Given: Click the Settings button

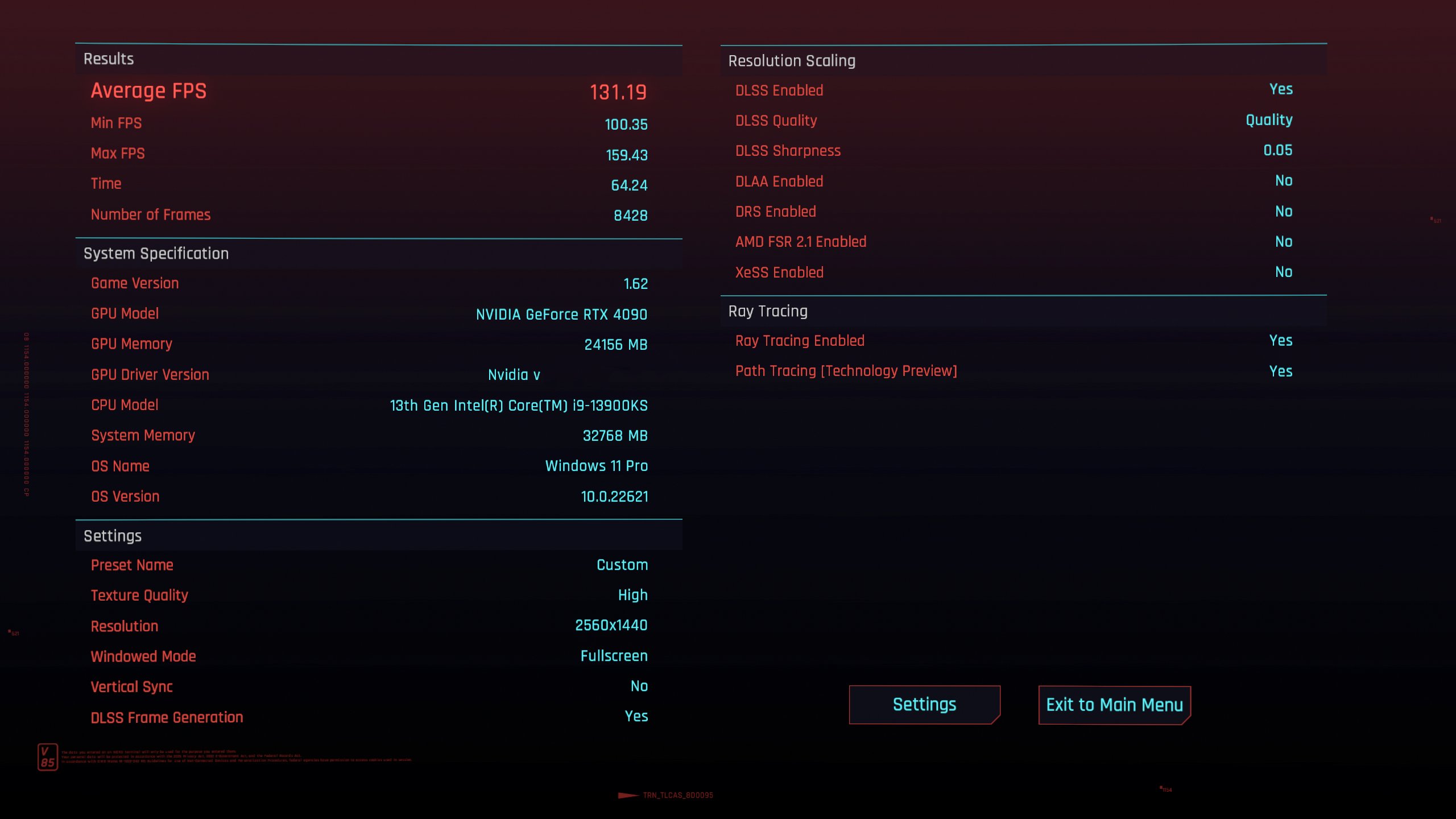Looking at the screenshot, I should [x=924, y=705].
